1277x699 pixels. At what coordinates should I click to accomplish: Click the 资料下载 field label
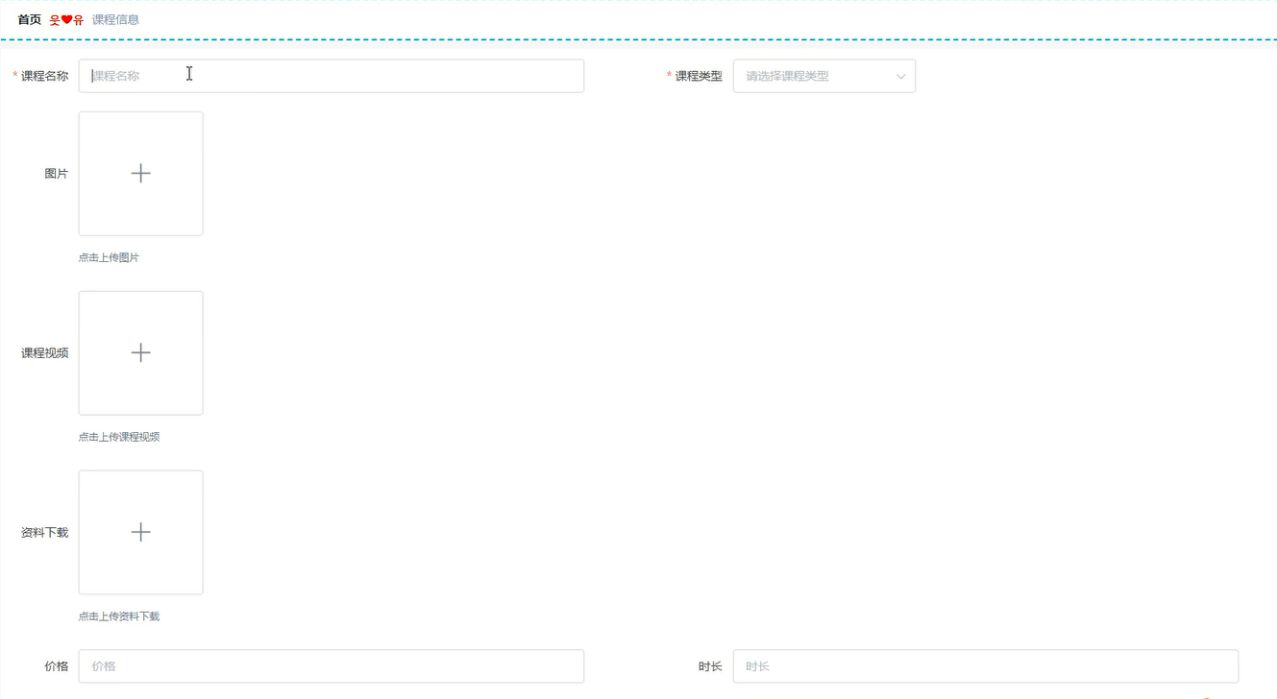tap(45, 532)
